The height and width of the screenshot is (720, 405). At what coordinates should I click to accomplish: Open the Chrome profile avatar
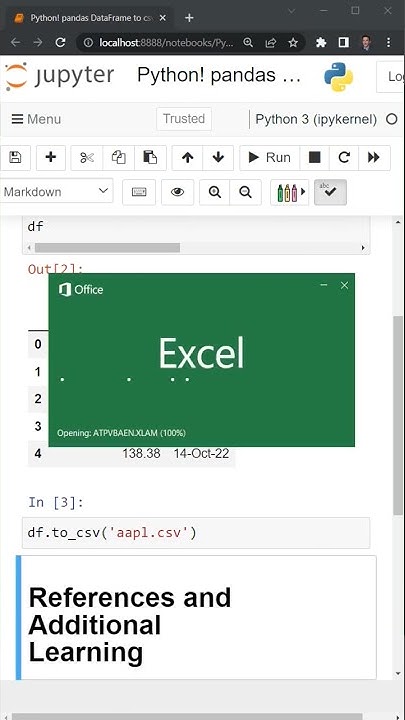click(366, 43)
